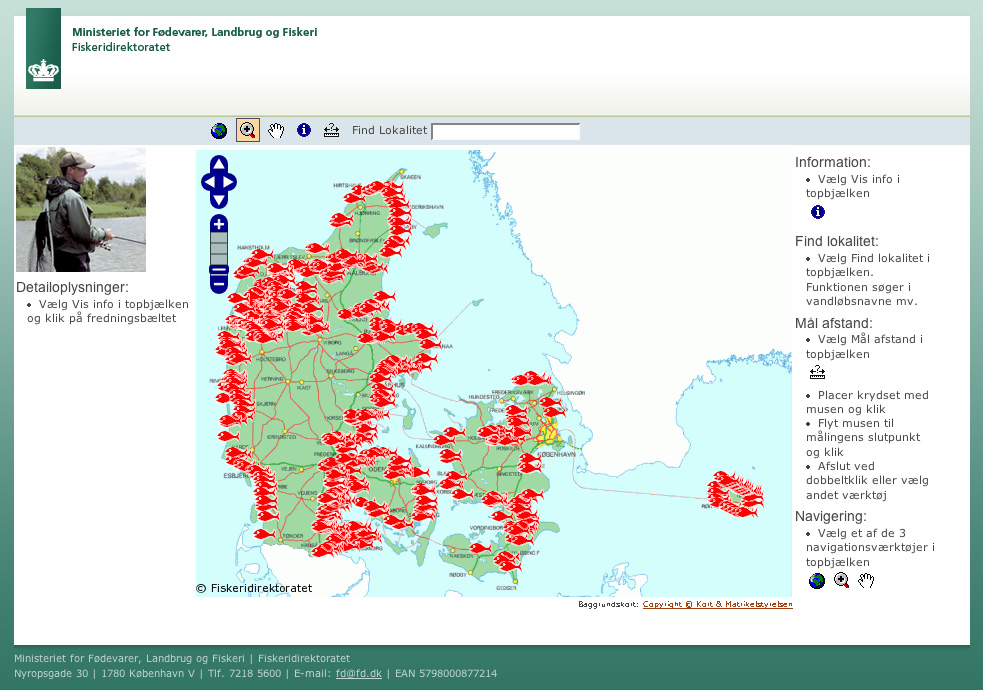Pan the map up with the up arrow
Screen dimensions: 983x690
(219, 164)
